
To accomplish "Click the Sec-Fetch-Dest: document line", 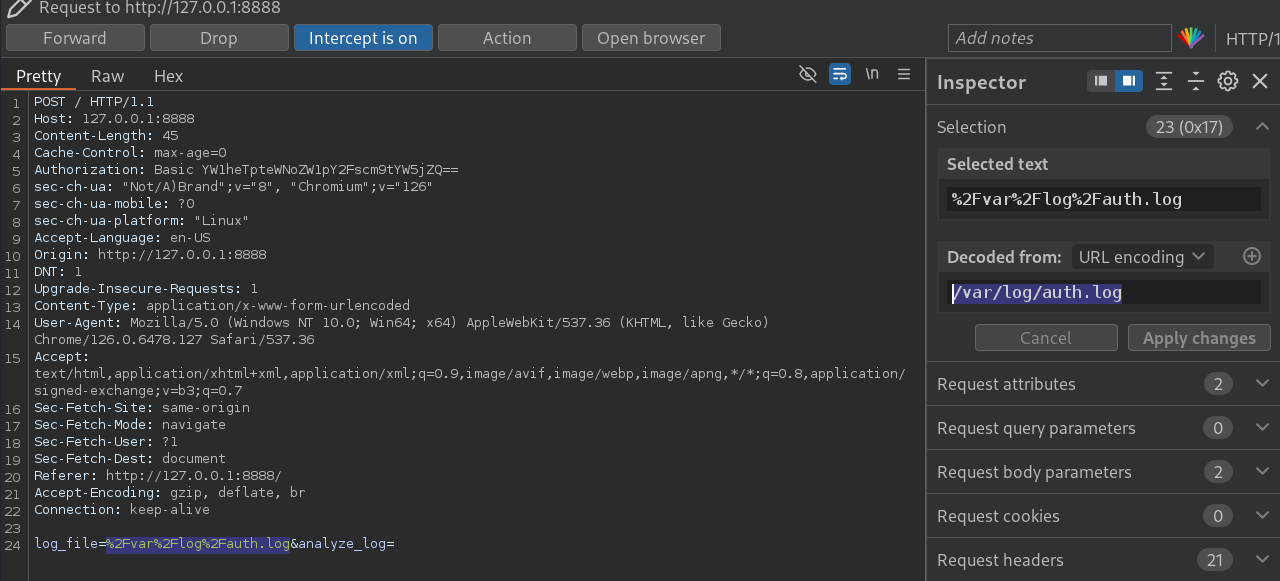I will coord(130,459).
